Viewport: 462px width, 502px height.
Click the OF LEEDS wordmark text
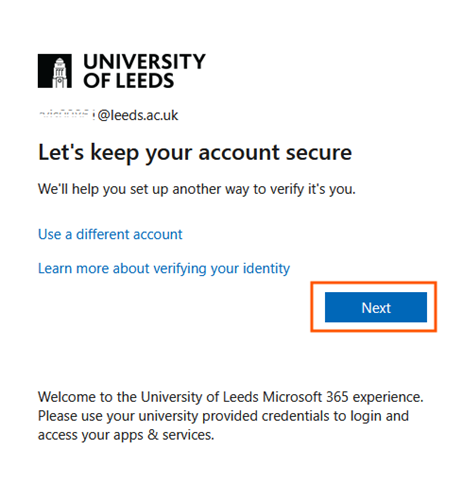tap(129, 80)
